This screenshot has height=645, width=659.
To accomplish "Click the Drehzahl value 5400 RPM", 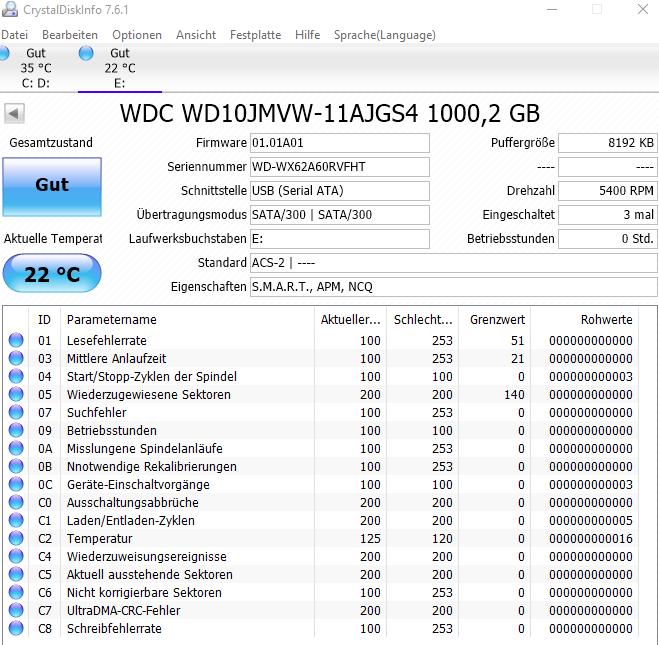I will pos(607,191).
